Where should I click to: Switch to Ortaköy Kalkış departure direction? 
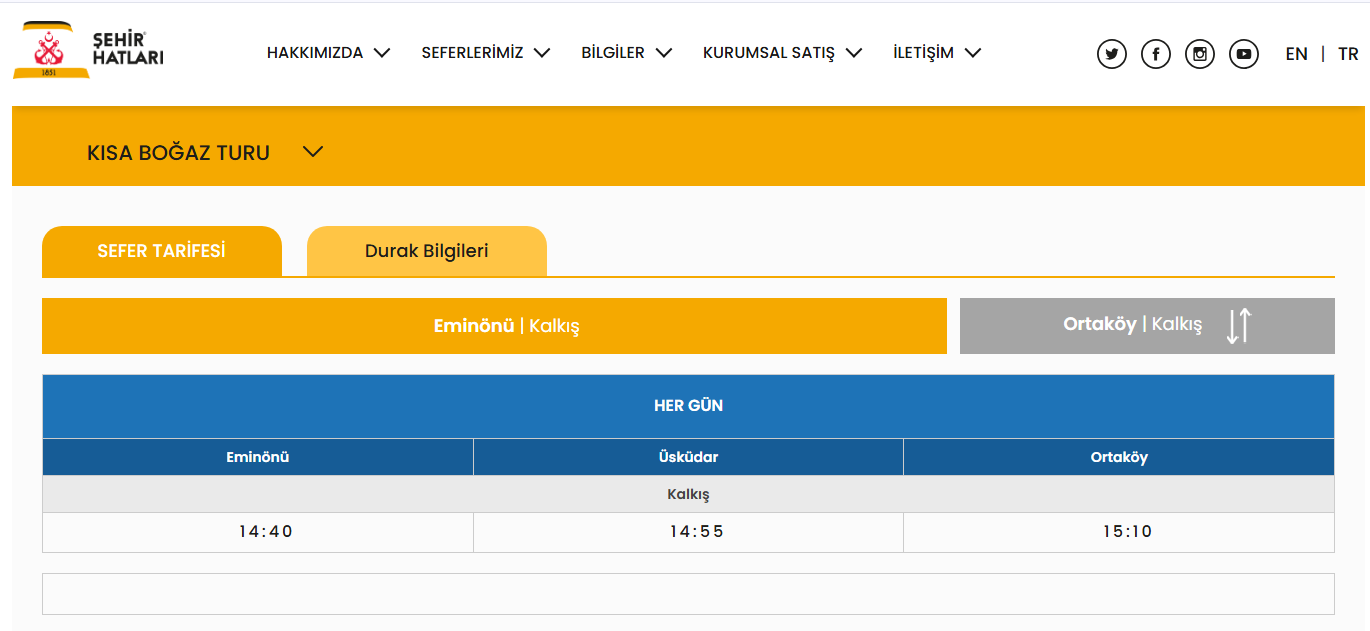click(1131, 325)
